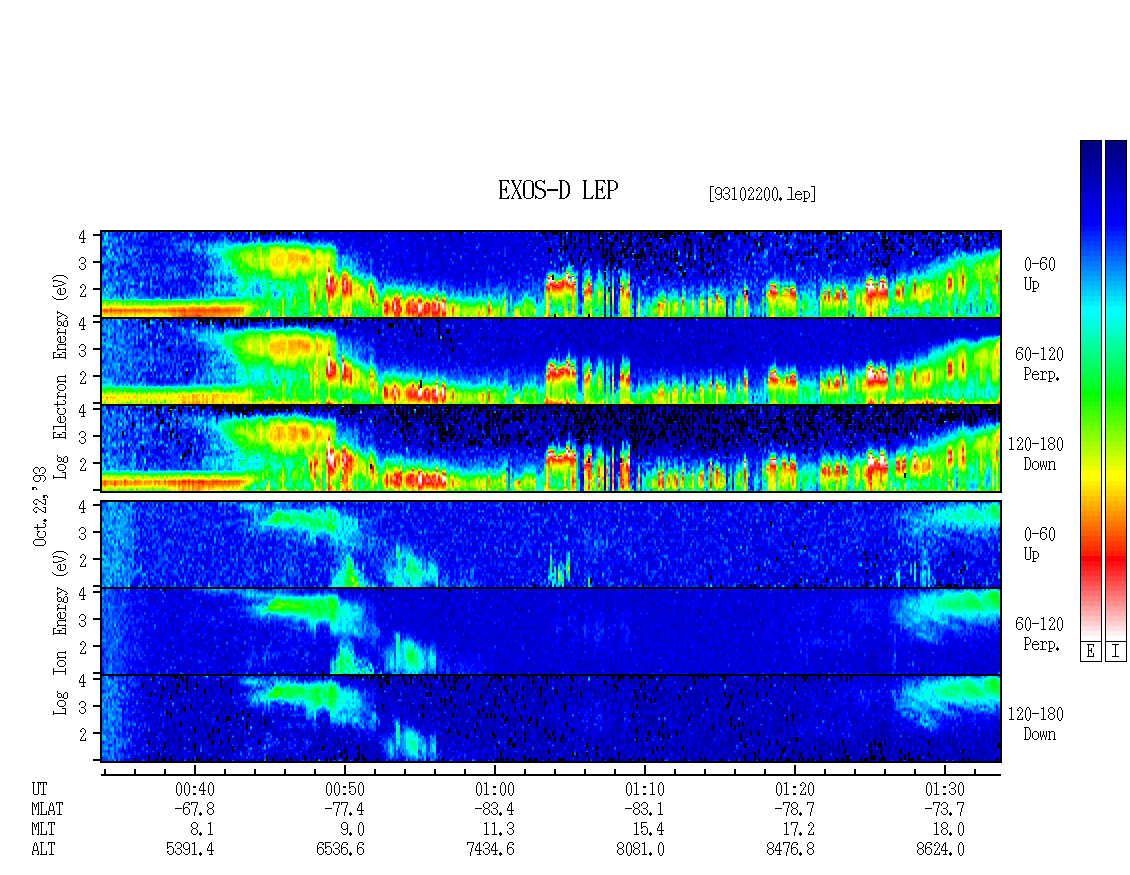Click the ALT value 6536.6
The height and width of the screenshot is (875, 1130).
click(x=340, y=850)
